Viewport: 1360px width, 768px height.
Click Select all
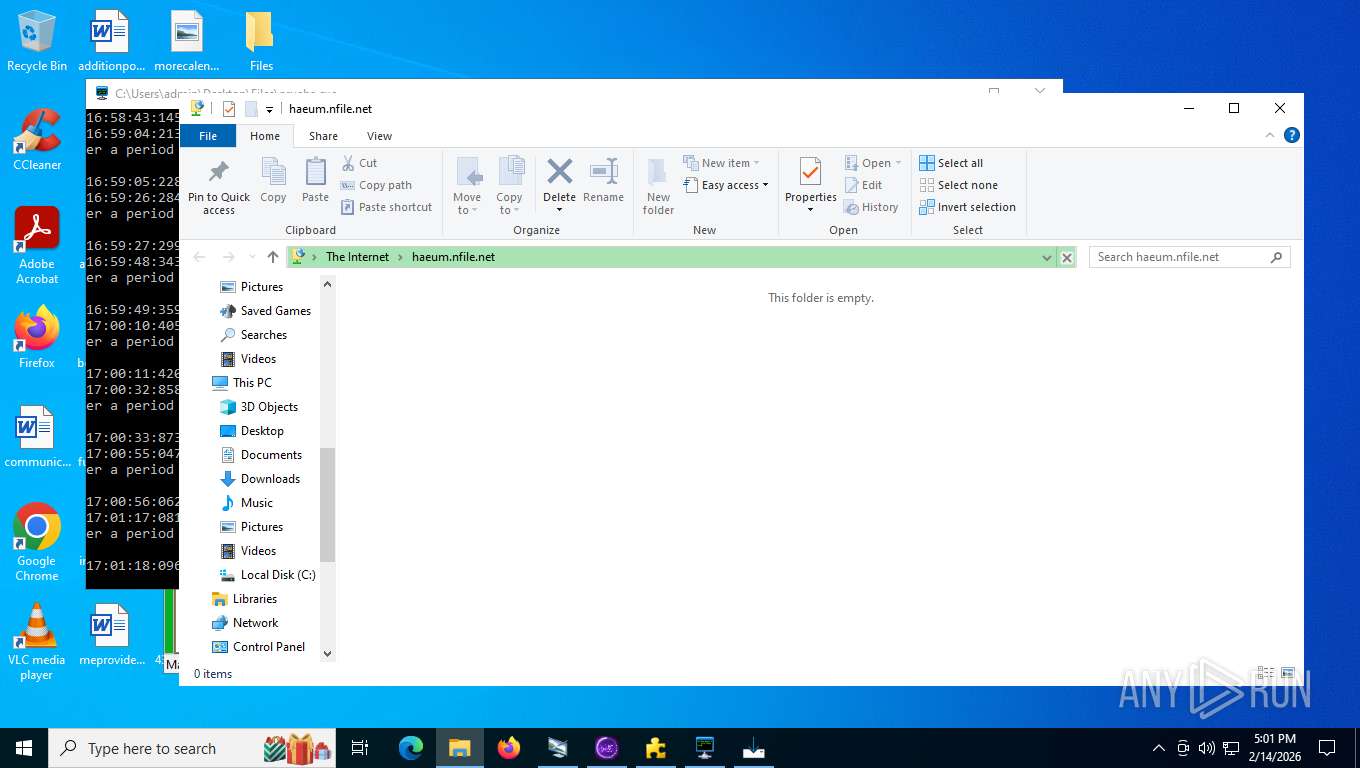(951, 163)
